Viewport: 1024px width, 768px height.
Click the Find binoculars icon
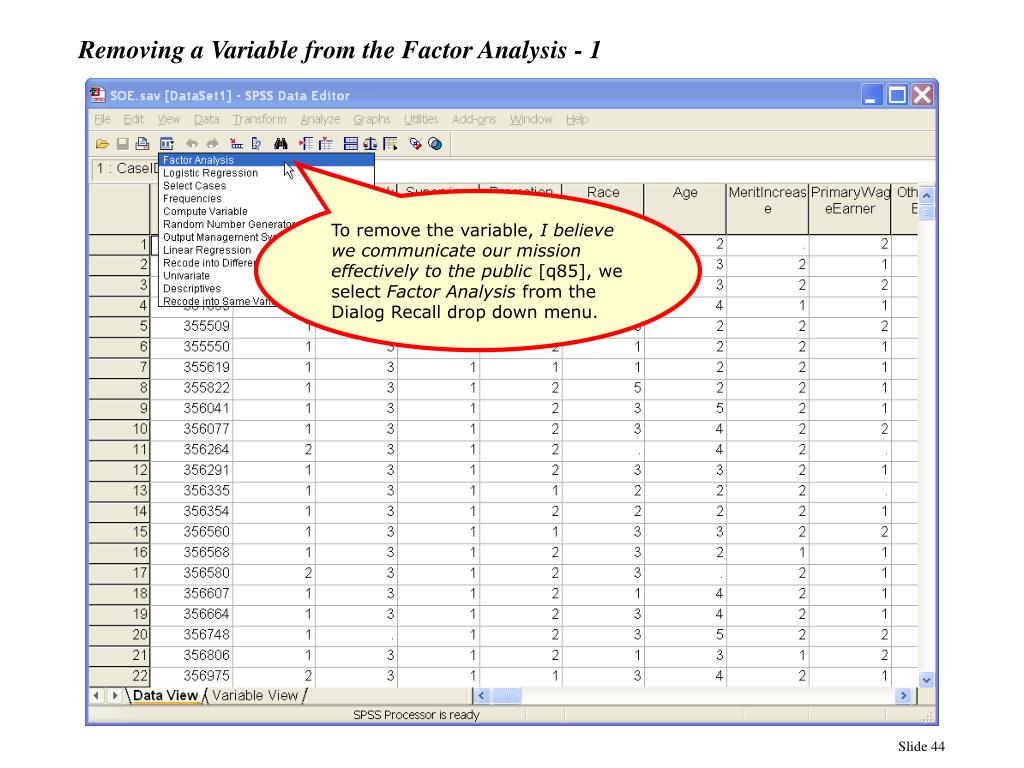click(281, 143)
